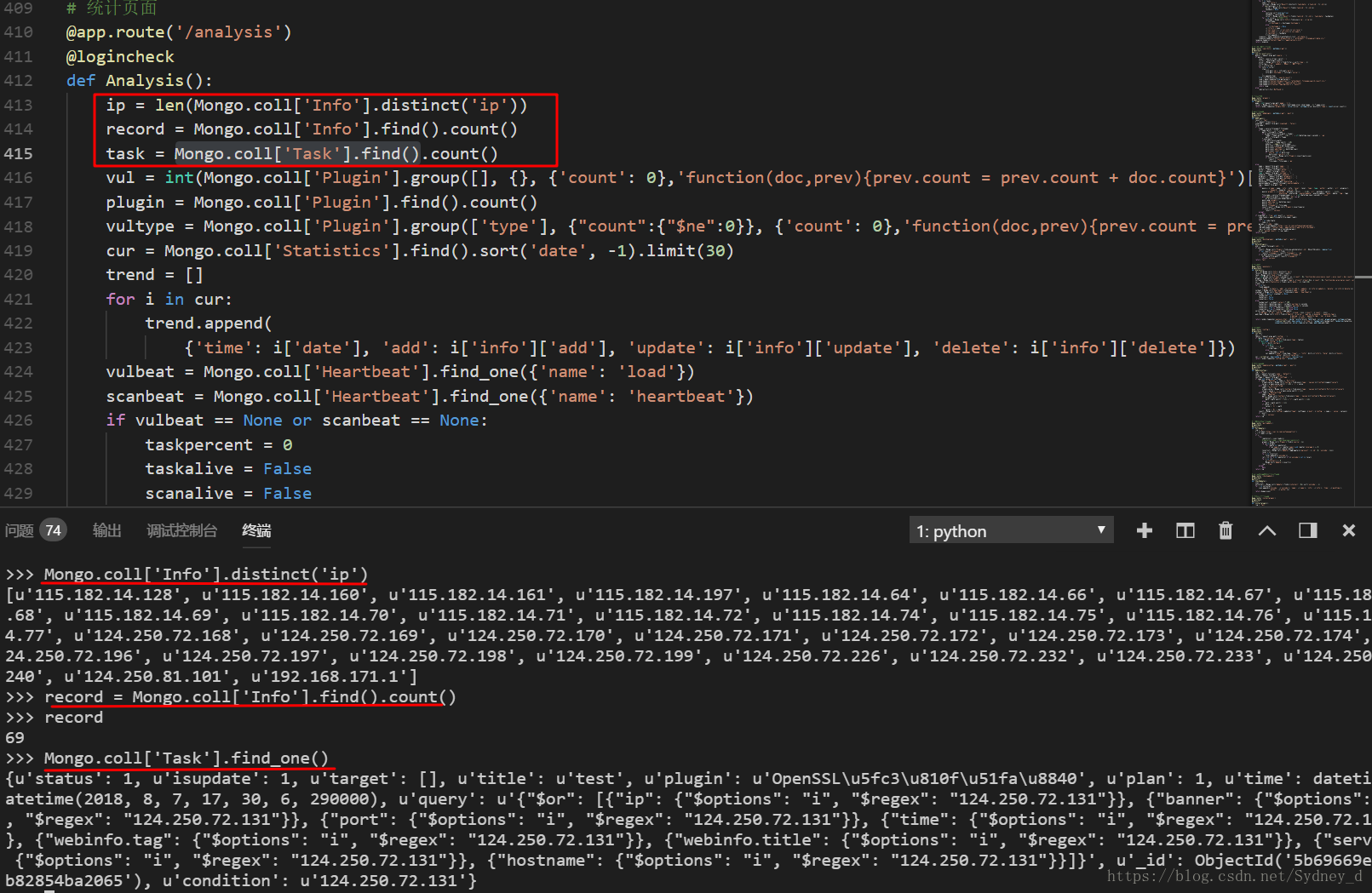Click 'taskalive = False' line
The height and width of the screenshot is (893, 1372).
pos(228,468)
